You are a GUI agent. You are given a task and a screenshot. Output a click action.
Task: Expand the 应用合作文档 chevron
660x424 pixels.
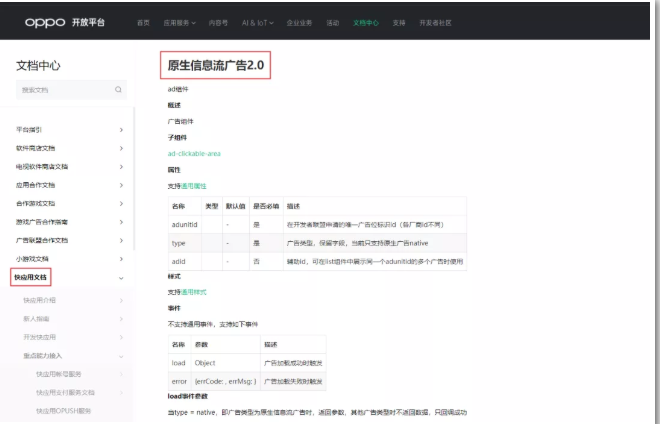121,185
